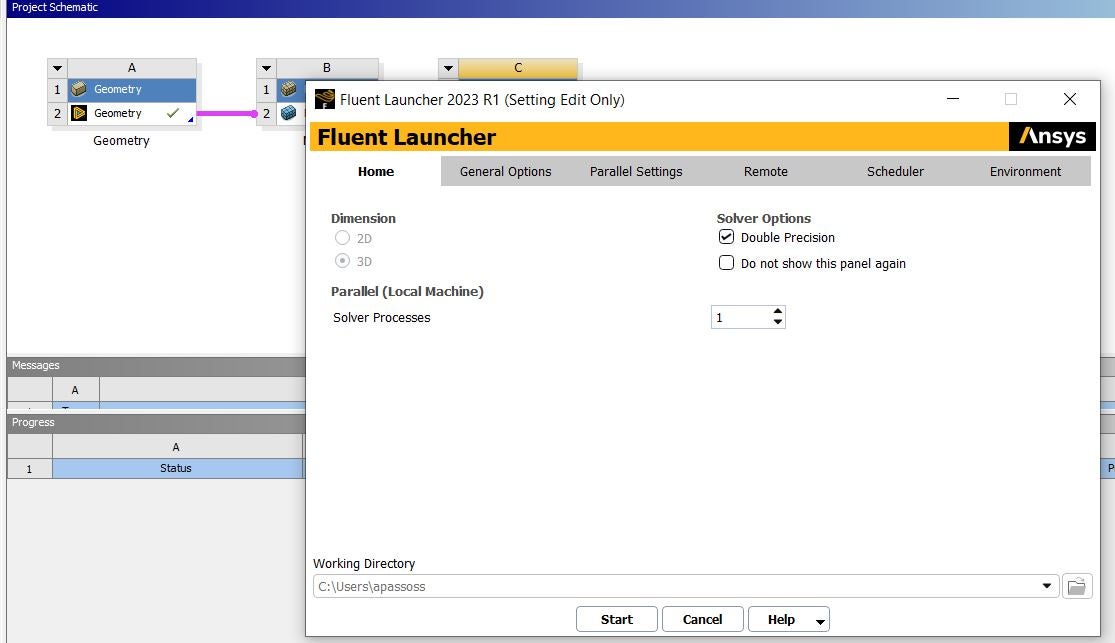Select the 2D dimension radio button
Image resolution: width=1115 pixels, height=643 pixels.
343,238
